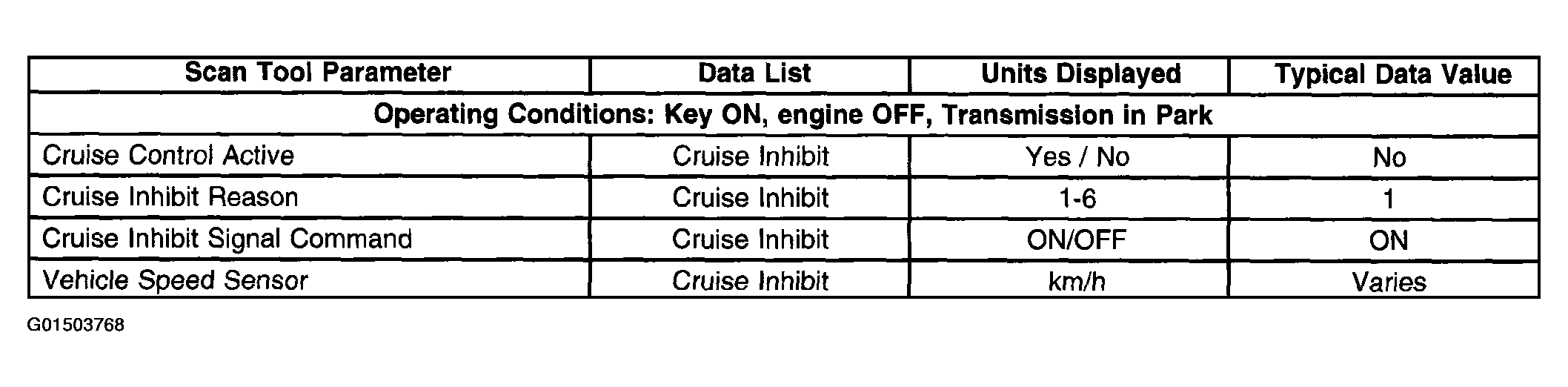Click the Yes / No units cell
This screenshot has height=387, width=1568.
click(x=1077, y=156)
